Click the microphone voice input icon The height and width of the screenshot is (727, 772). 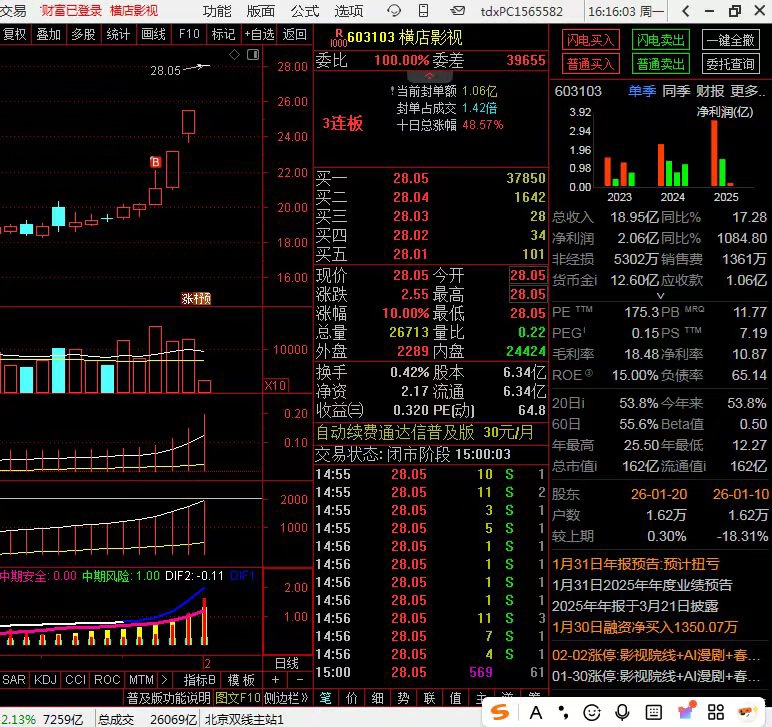[x=622, y=712]
